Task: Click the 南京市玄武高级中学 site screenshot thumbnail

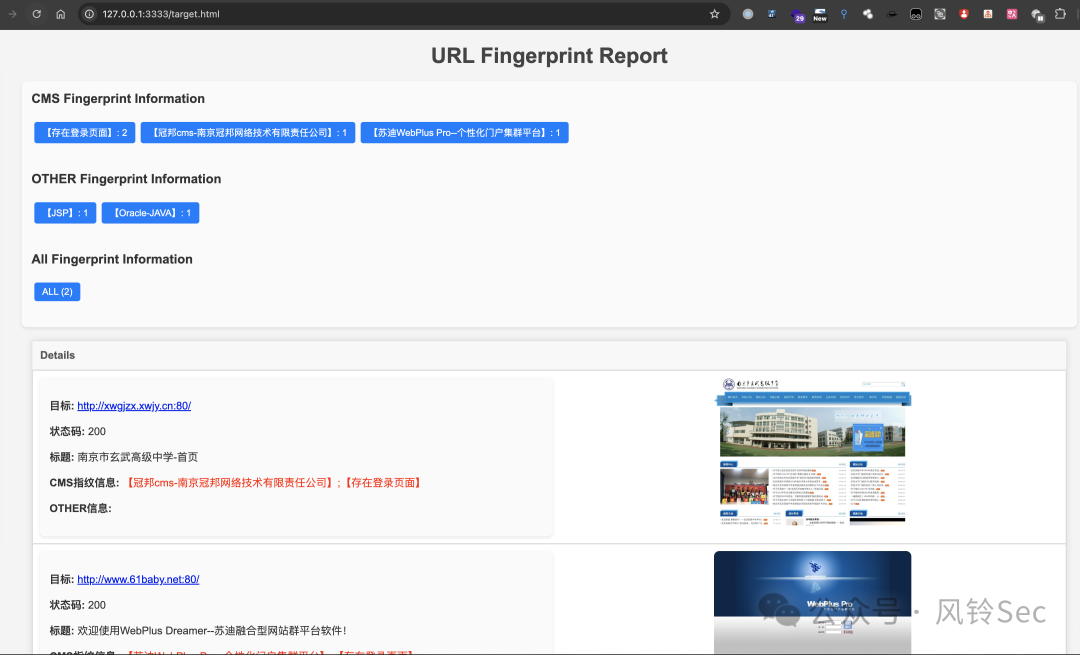Action: tap(812, 452)
